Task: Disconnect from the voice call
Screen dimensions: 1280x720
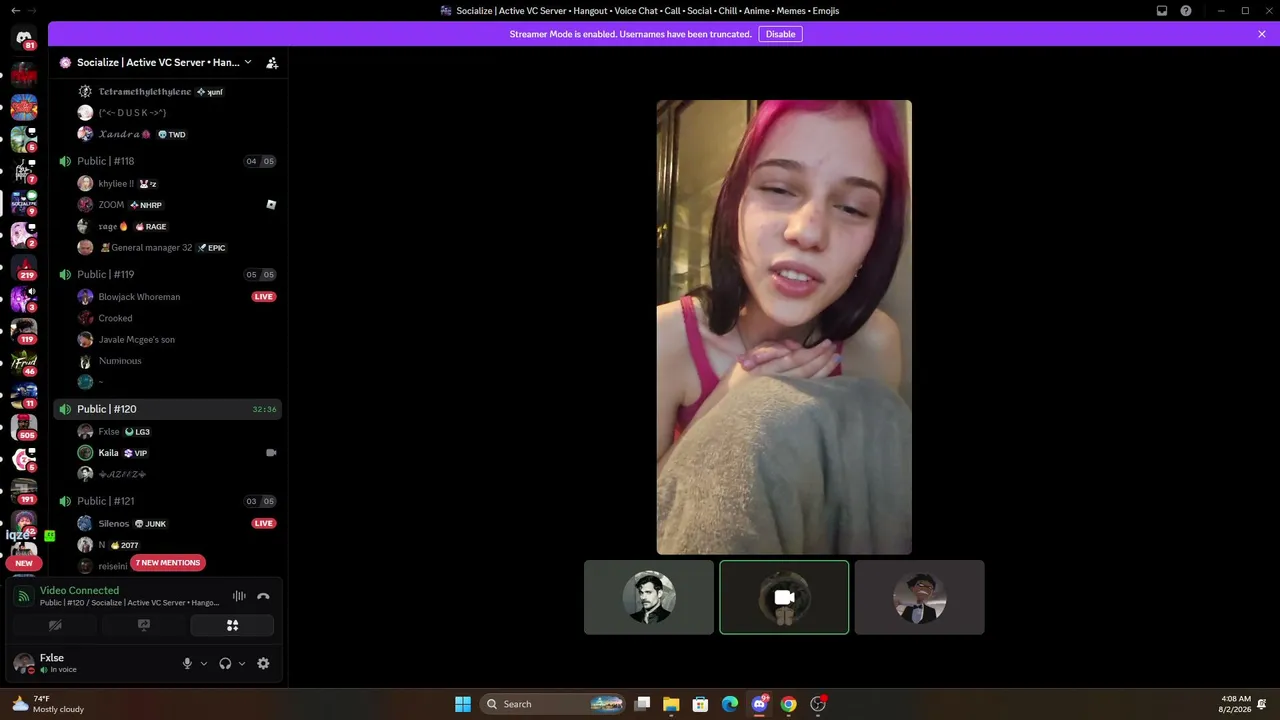Action: click(263, 596)
